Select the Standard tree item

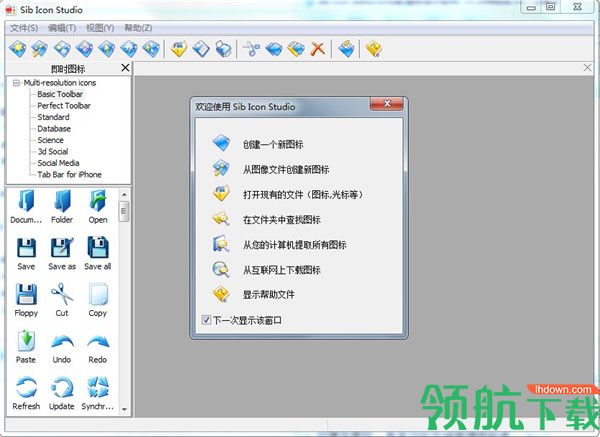click(53, 117)
